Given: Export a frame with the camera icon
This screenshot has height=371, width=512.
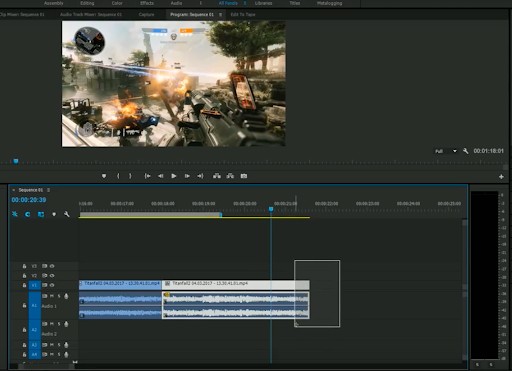Looking at the screenshot, I should pyautogui.click(x=244, y=176).
